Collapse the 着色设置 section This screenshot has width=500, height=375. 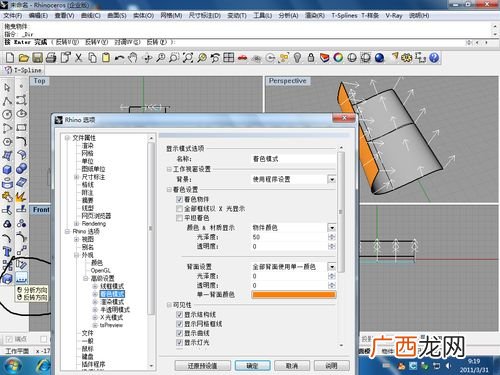(169, 190)
